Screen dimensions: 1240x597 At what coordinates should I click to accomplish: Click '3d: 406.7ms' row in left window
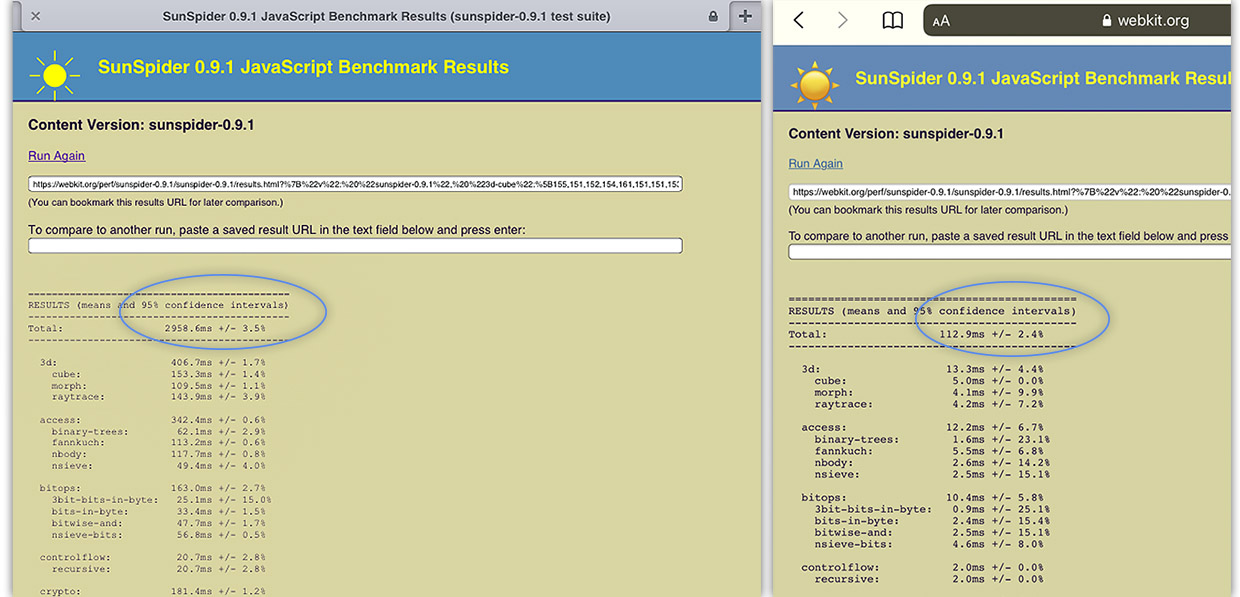coord(152,362)
